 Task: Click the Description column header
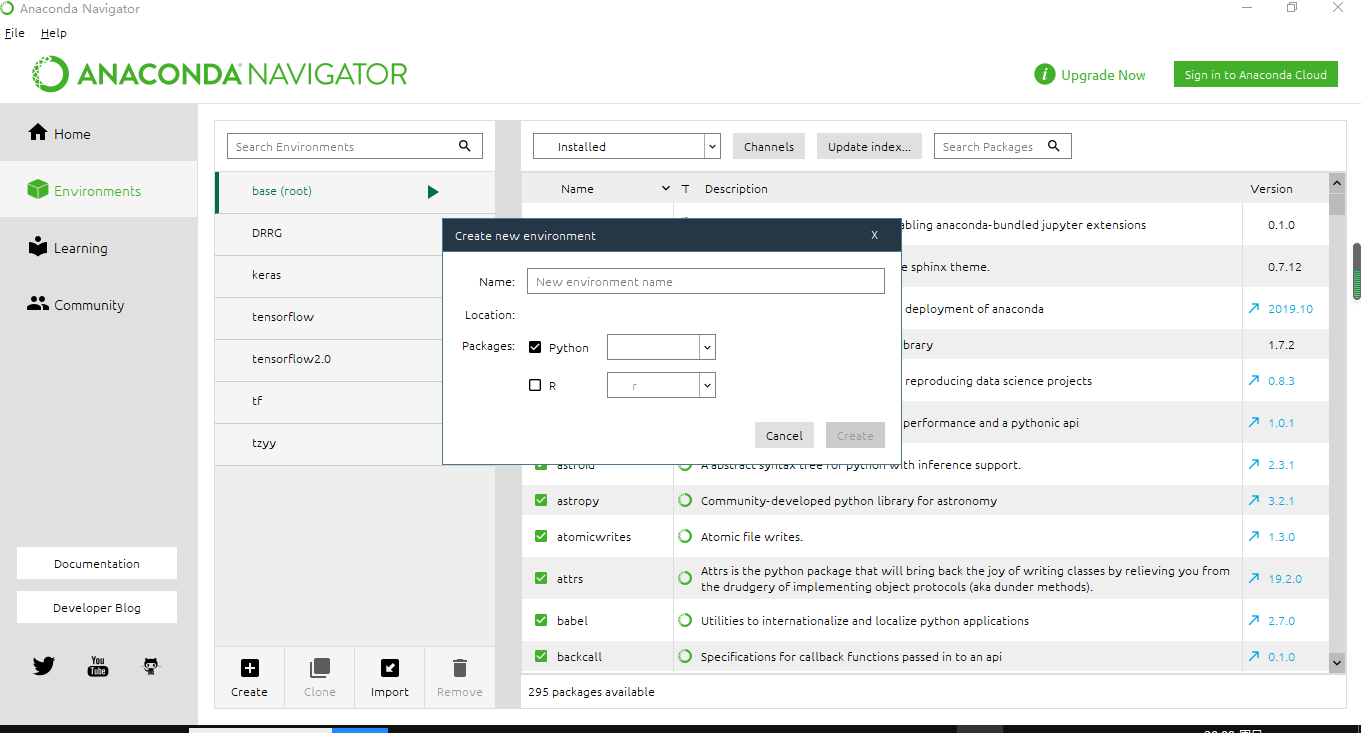736,189
